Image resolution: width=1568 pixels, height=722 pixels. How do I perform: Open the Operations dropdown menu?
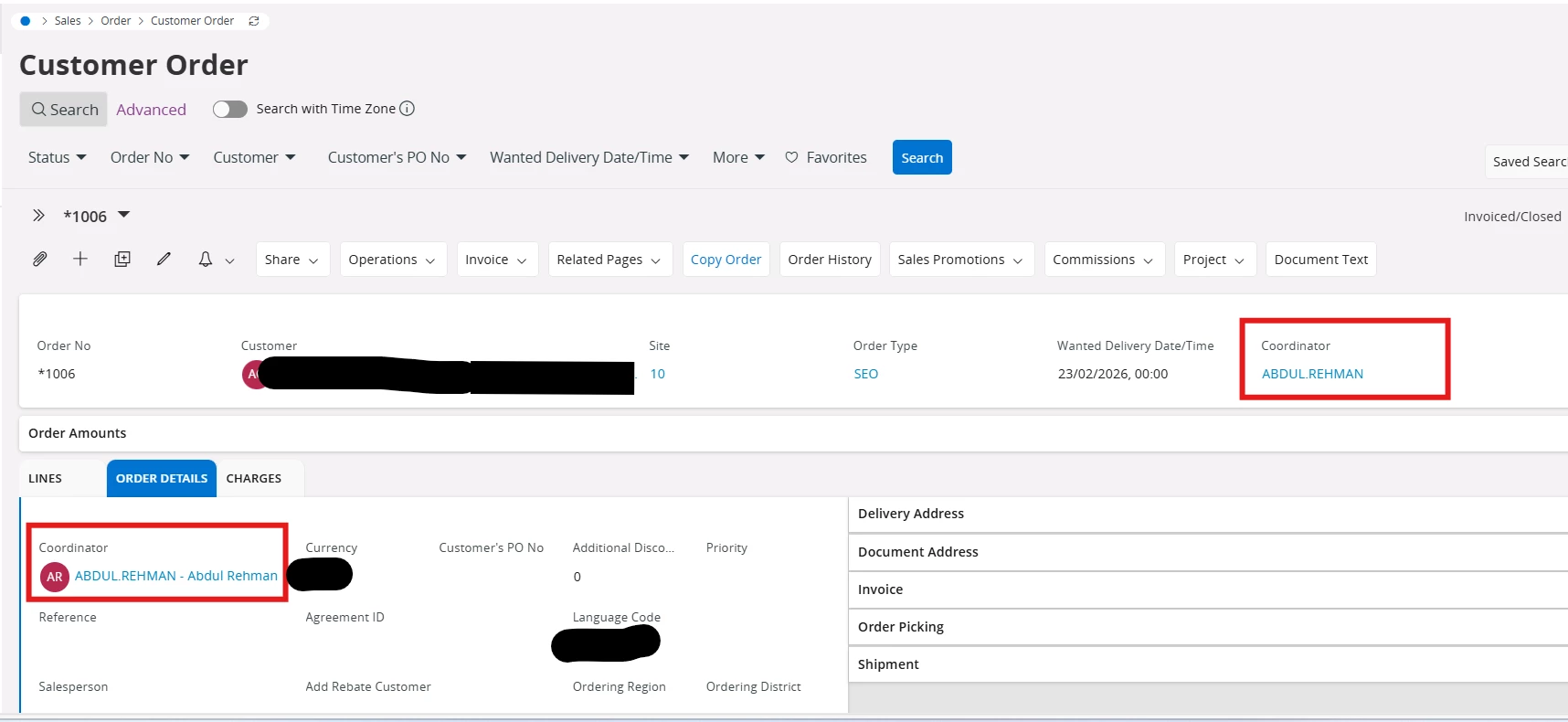(x=392, y=260)
